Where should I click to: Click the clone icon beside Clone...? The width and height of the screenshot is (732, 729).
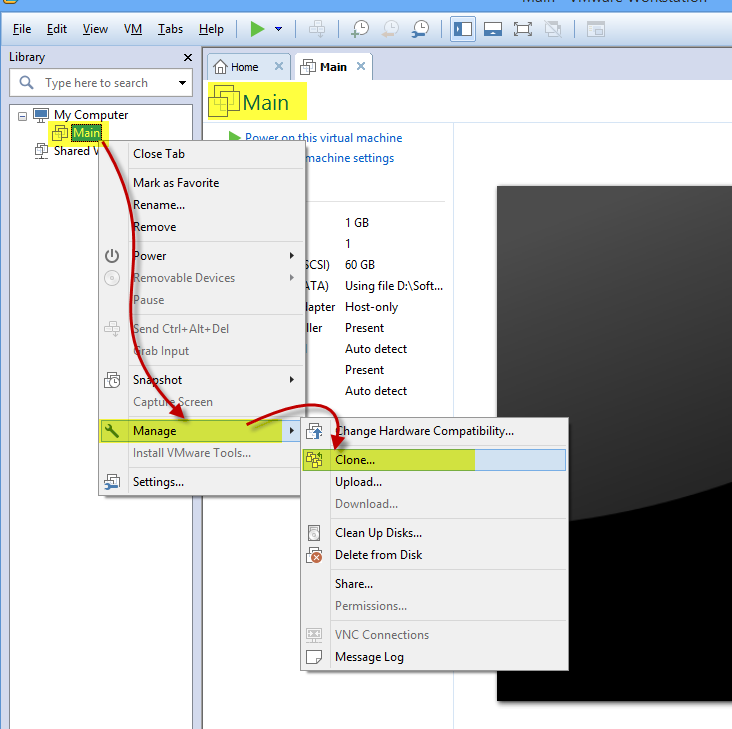[x=314, y=460]
